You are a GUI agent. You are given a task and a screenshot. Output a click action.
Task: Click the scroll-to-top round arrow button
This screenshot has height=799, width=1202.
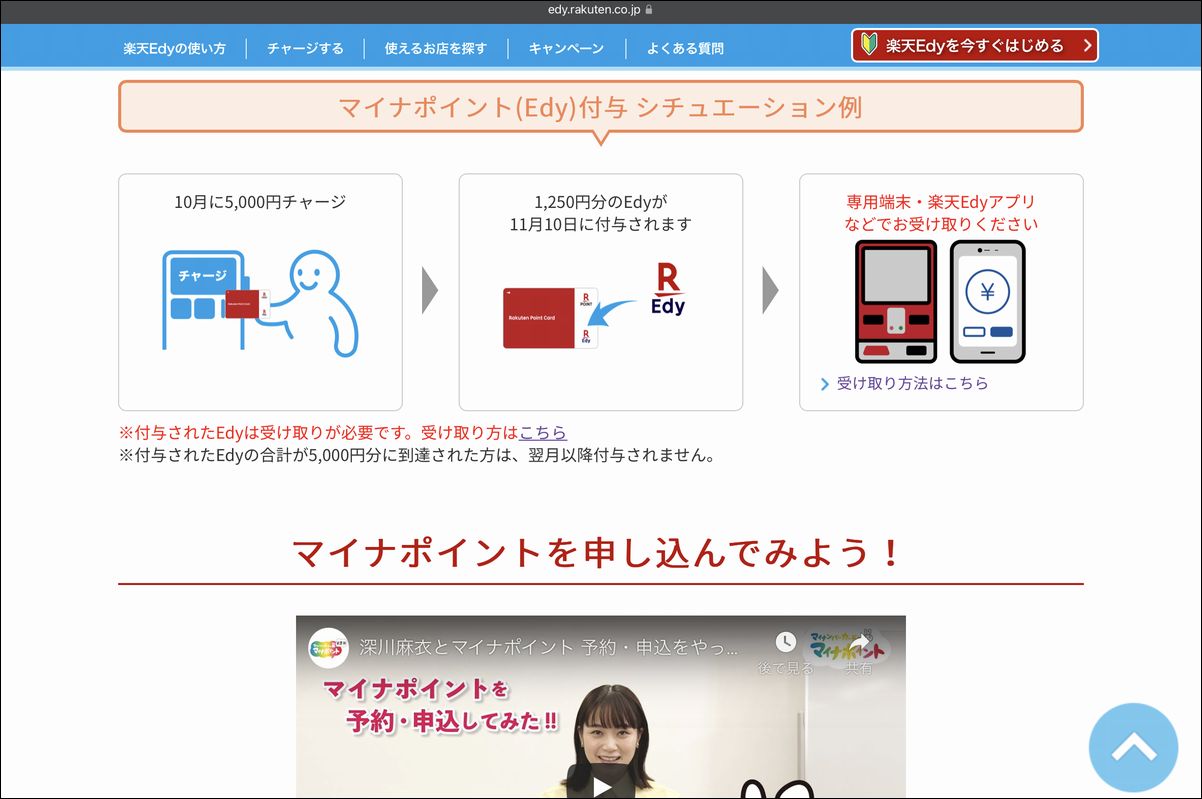pos(1133,748)
